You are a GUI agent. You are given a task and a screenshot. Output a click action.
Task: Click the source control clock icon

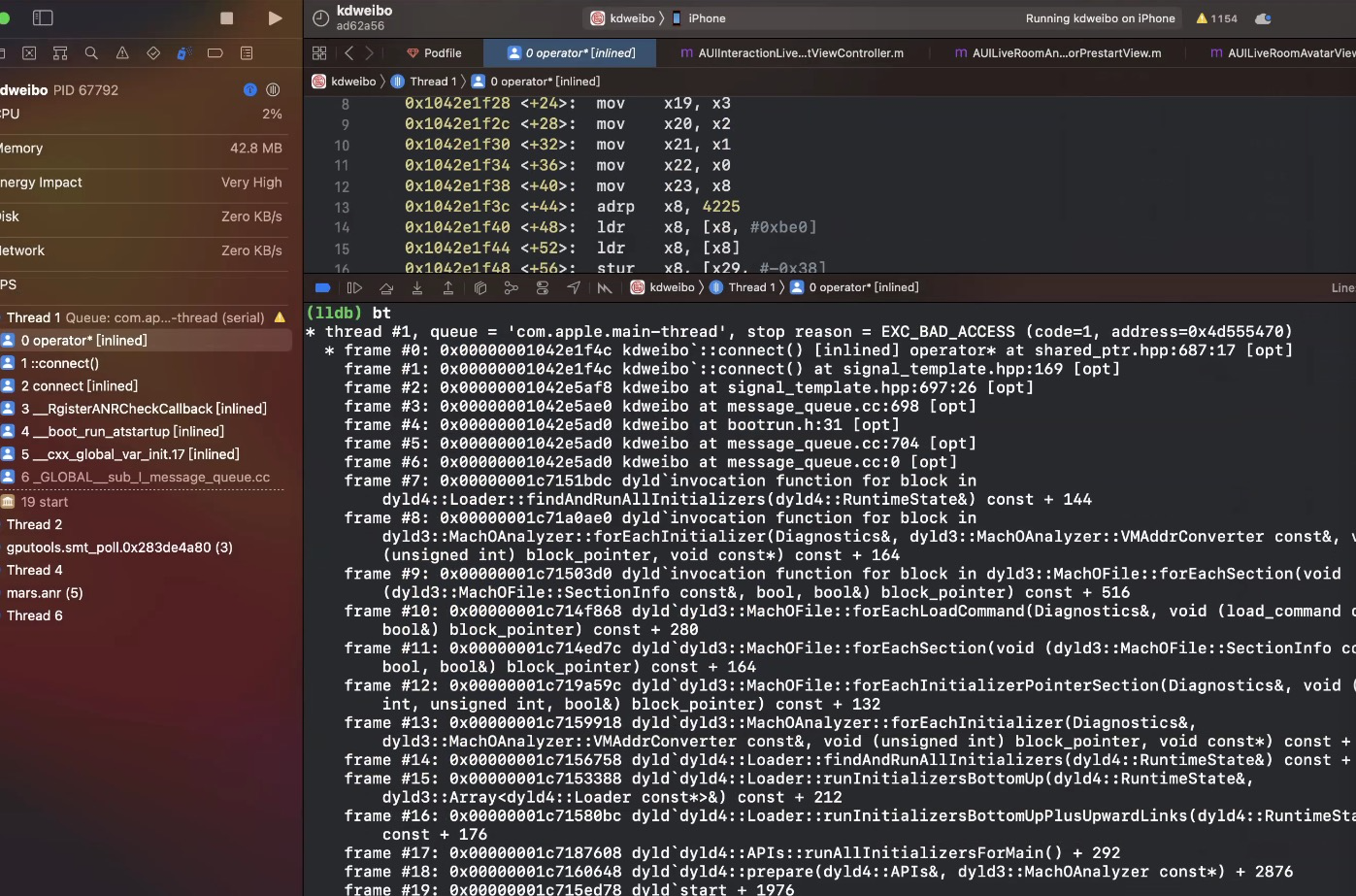321,17
